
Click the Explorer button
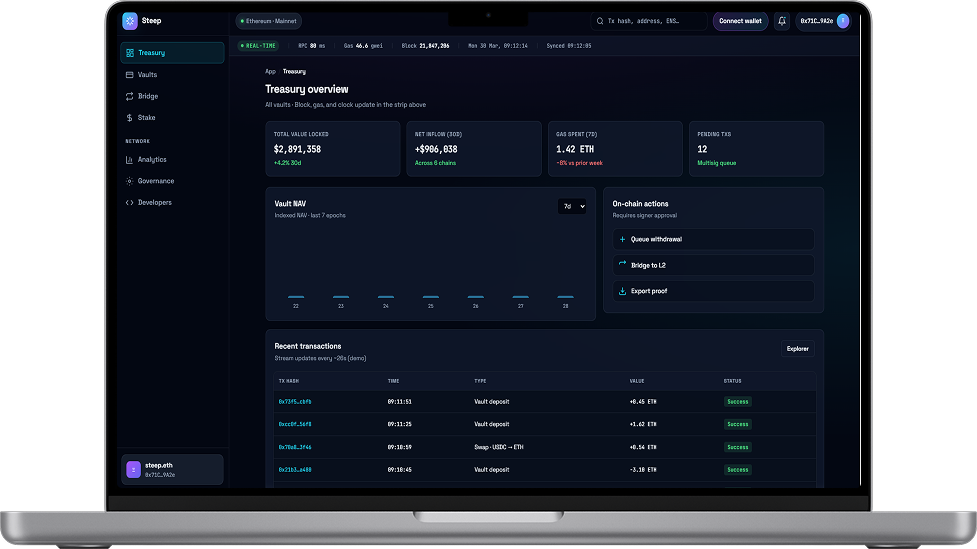(797, 349)
